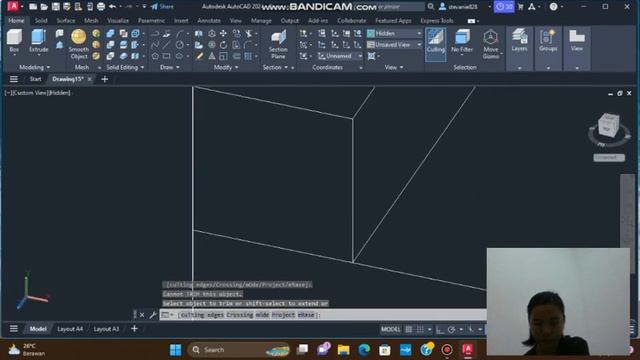Viewport: 640px width, 360px height.
Task: Click the Open file icon in quick access toolbar
Action: pos(44,7)
